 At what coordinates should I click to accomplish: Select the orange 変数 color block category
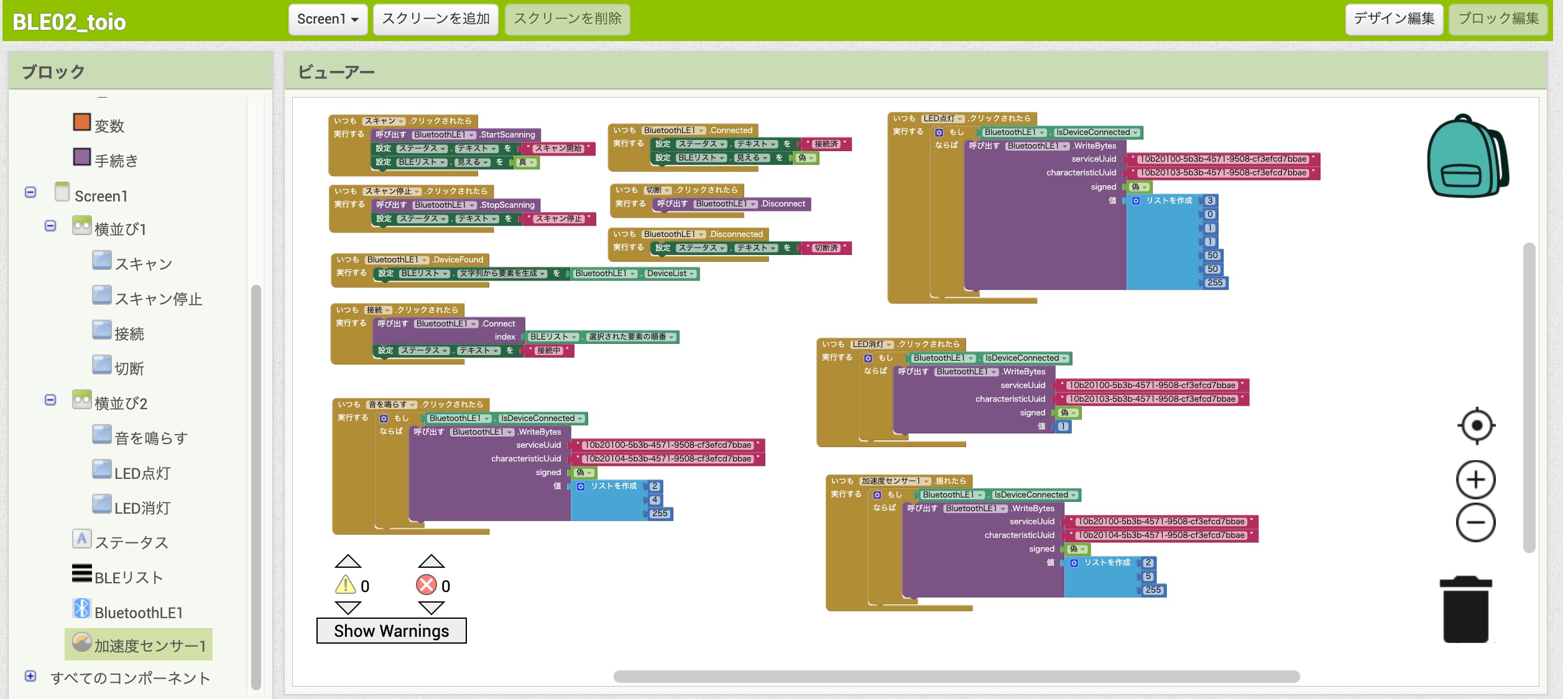click(x=82, y=123)
